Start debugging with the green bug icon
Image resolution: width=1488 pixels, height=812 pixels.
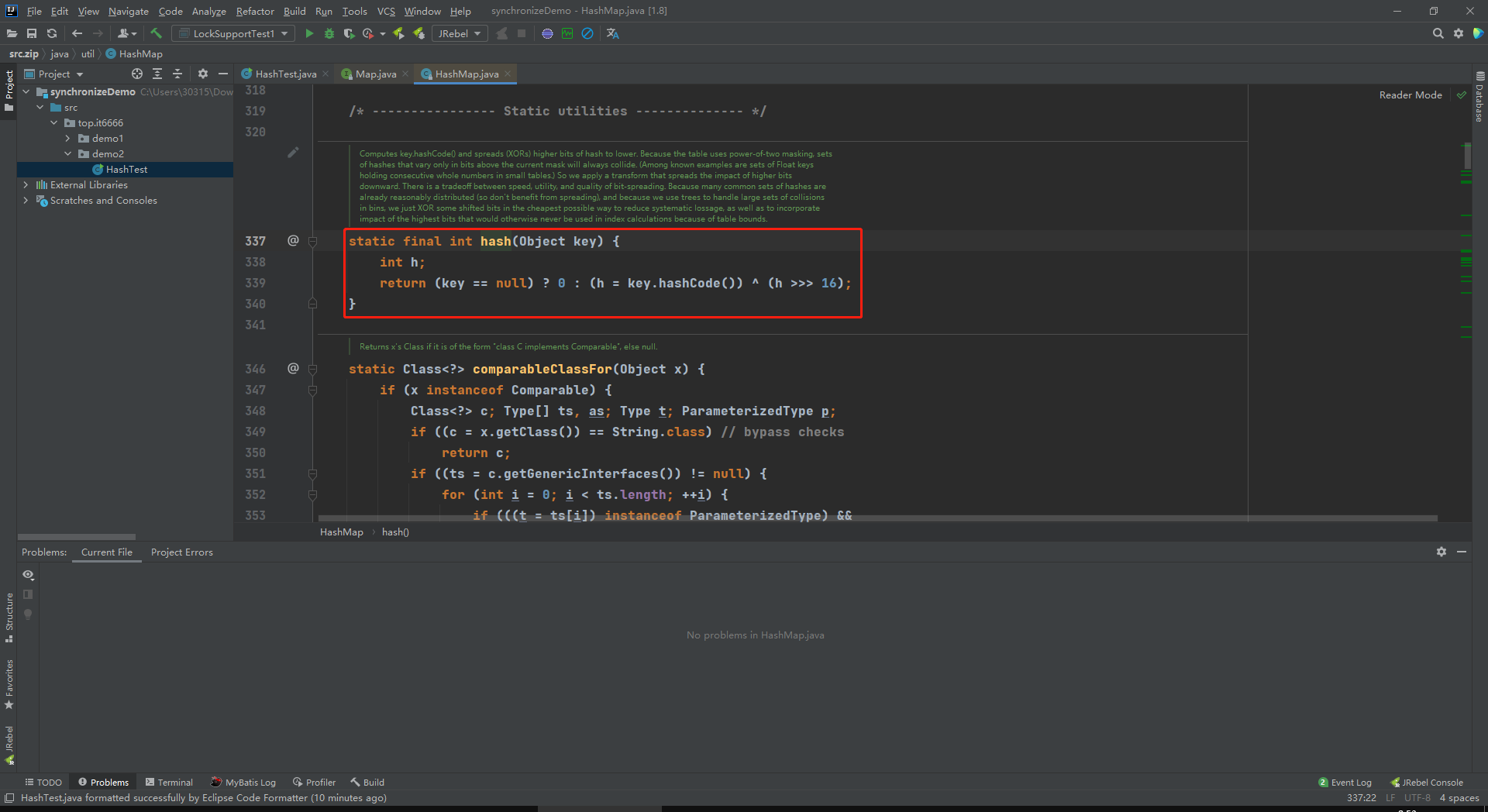pos(329,33)
